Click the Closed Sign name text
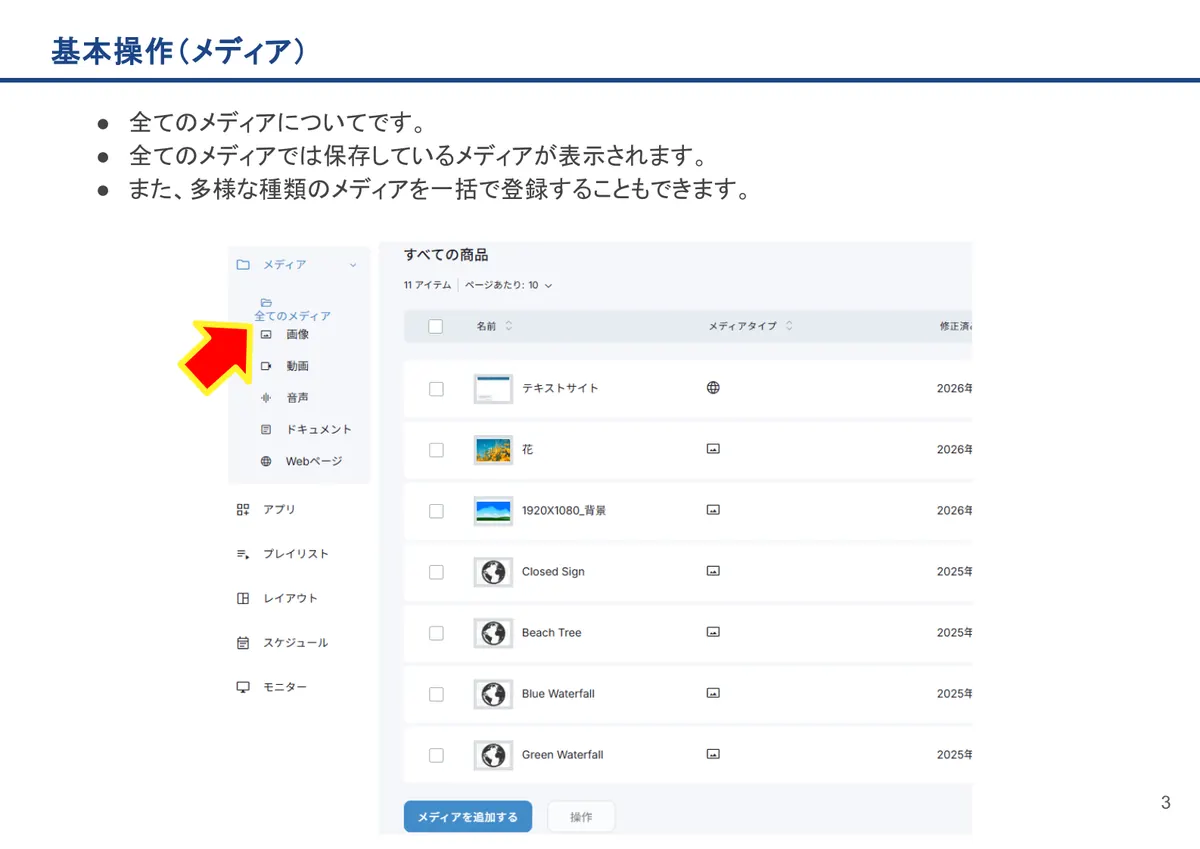 click(553, 571)
